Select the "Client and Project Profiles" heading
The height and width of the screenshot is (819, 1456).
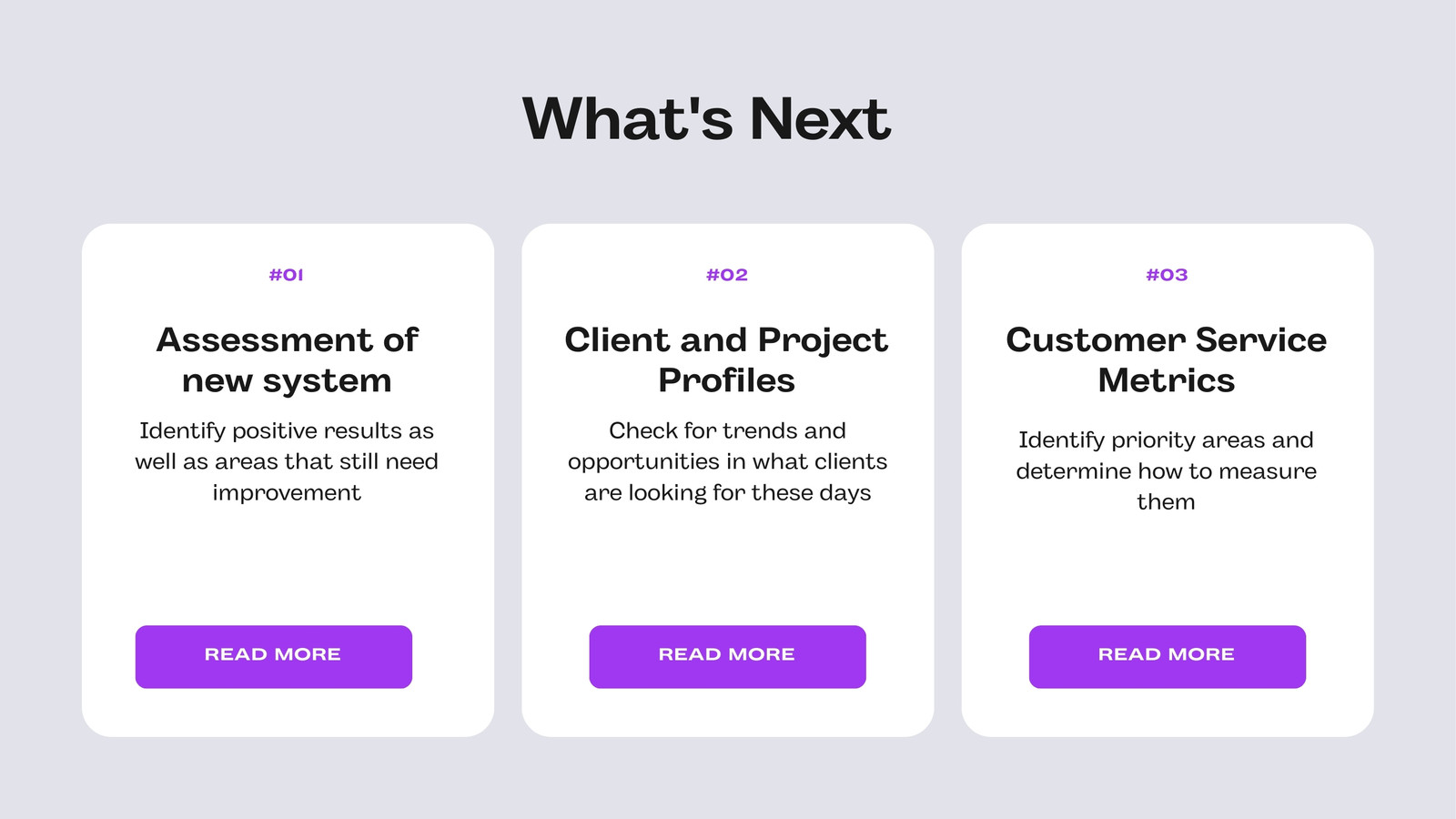[726, 359]
